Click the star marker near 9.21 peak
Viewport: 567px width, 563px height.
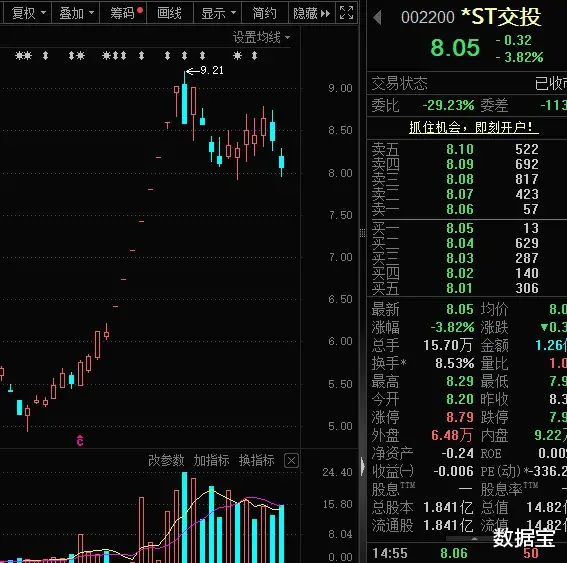(237, 56)
